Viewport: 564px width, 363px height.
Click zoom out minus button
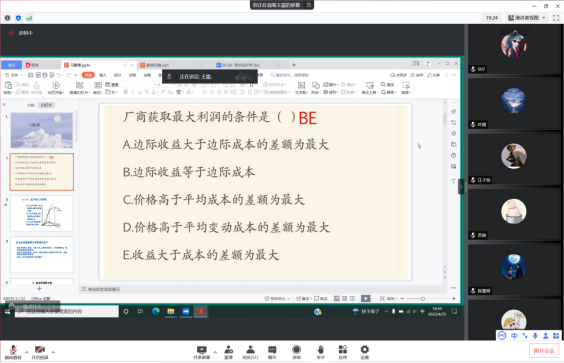click(402, 298)
